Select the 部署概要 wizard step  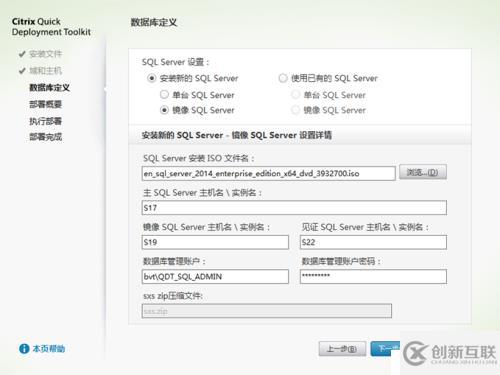pyautogui.click(x=46, y=104)
